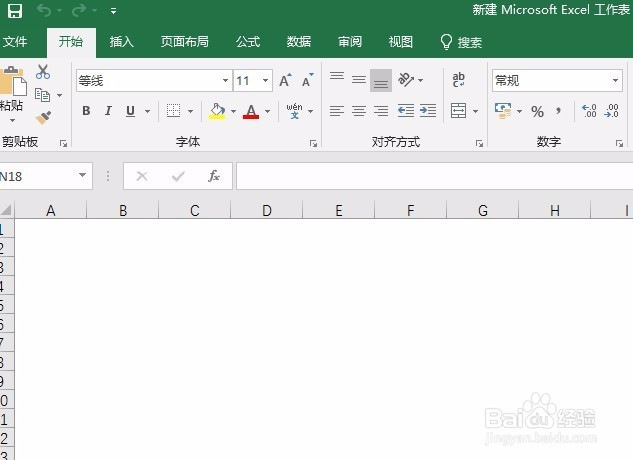Toggle Underline formatting

pyautogui.click(x=130, y=111)
